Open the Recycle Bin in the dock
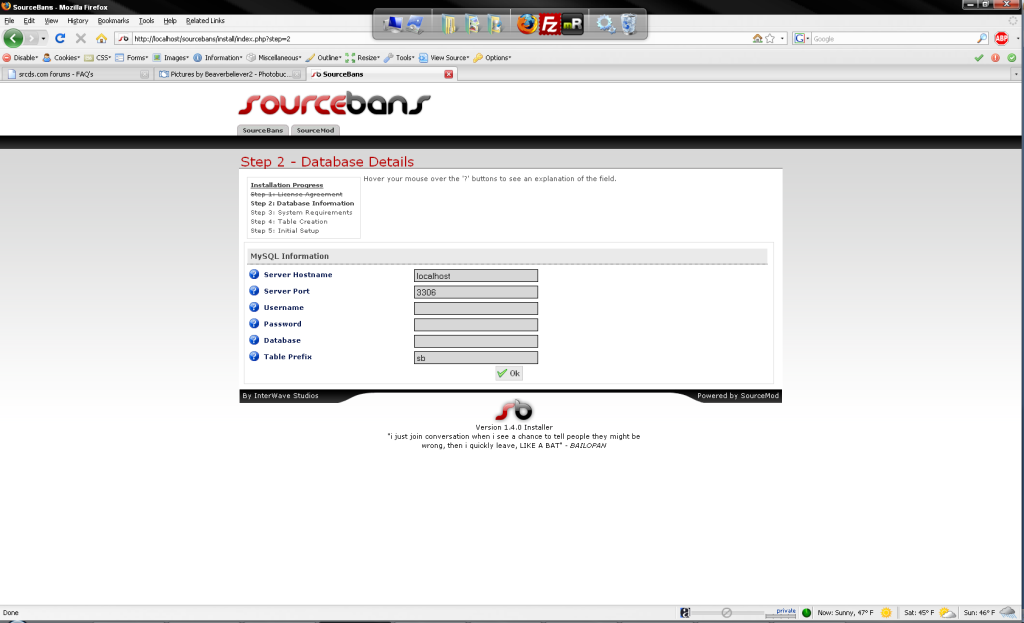This screenshot has width=1024, height=623. (629, 25)
